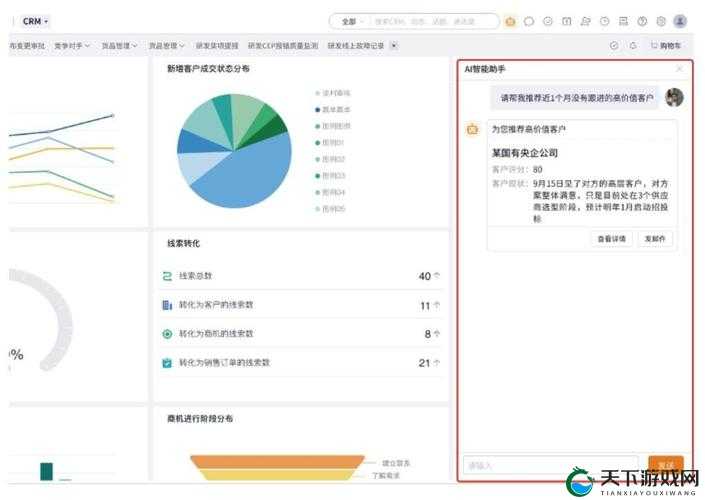
Task: Click the yellow 了解需求 funnel stage
Action: click(277, 474)
